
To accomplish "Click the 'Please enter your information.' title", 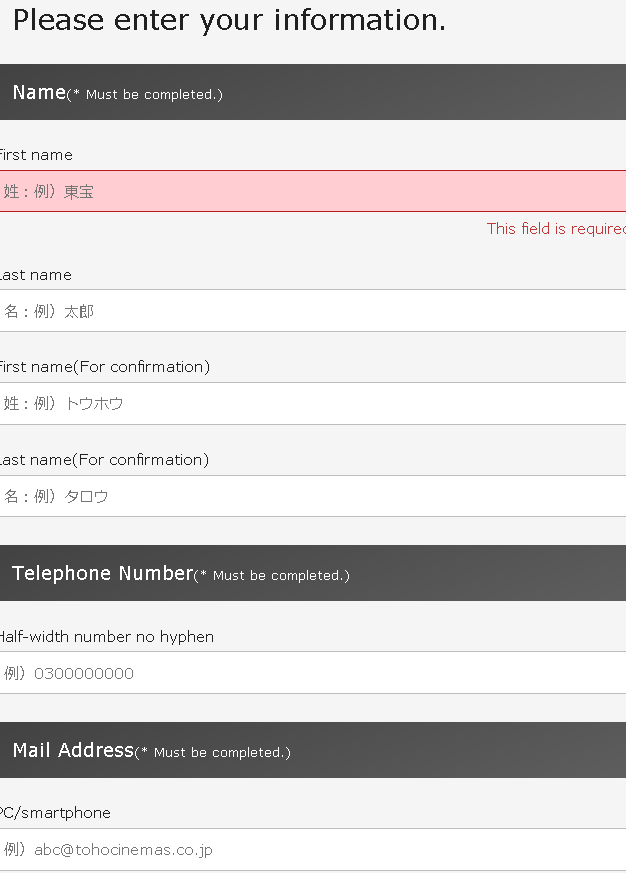I will click(228, 20).
